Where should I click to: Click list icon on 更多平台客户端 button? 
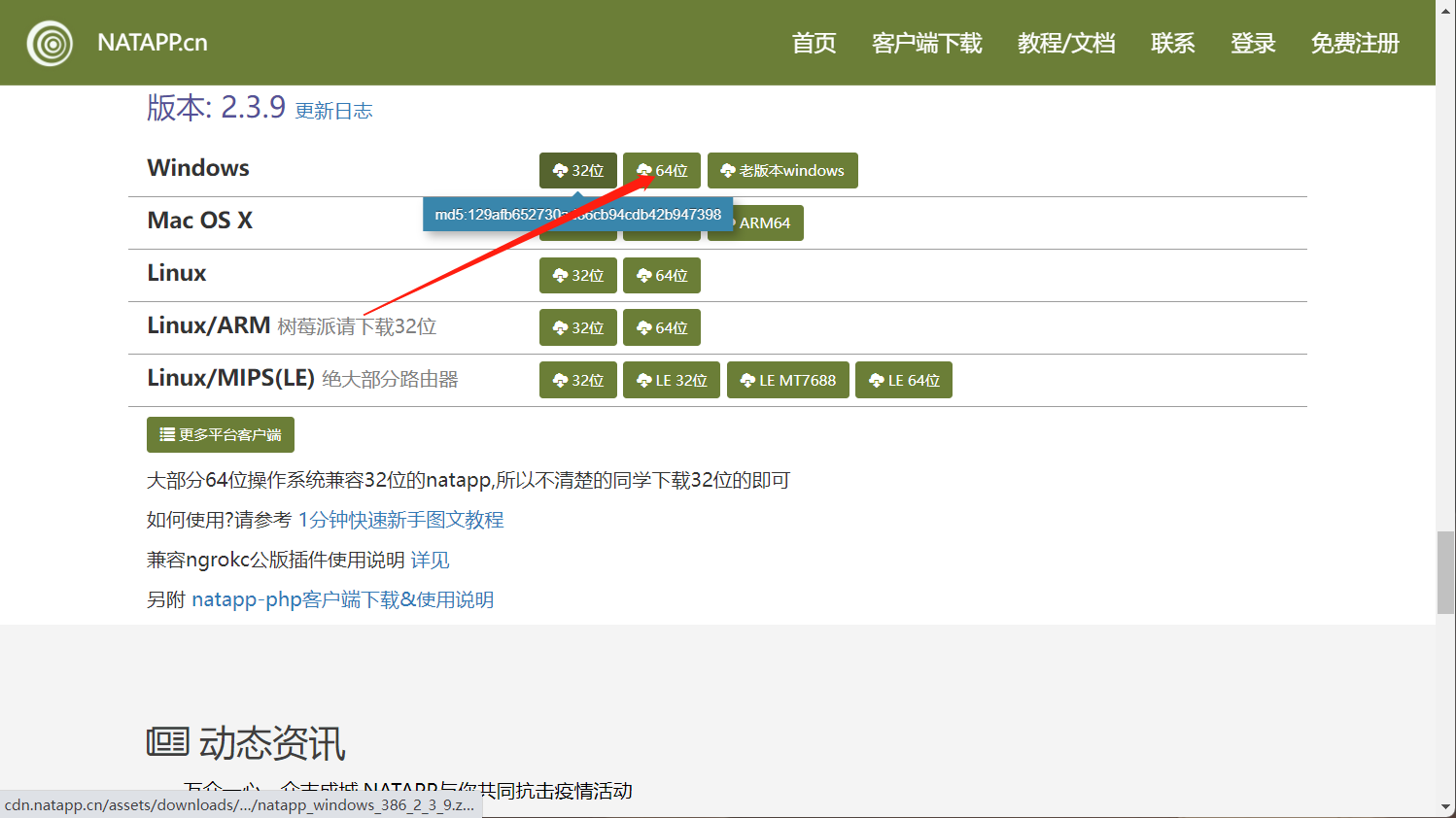pyautogui.click(x=167, y=434)
